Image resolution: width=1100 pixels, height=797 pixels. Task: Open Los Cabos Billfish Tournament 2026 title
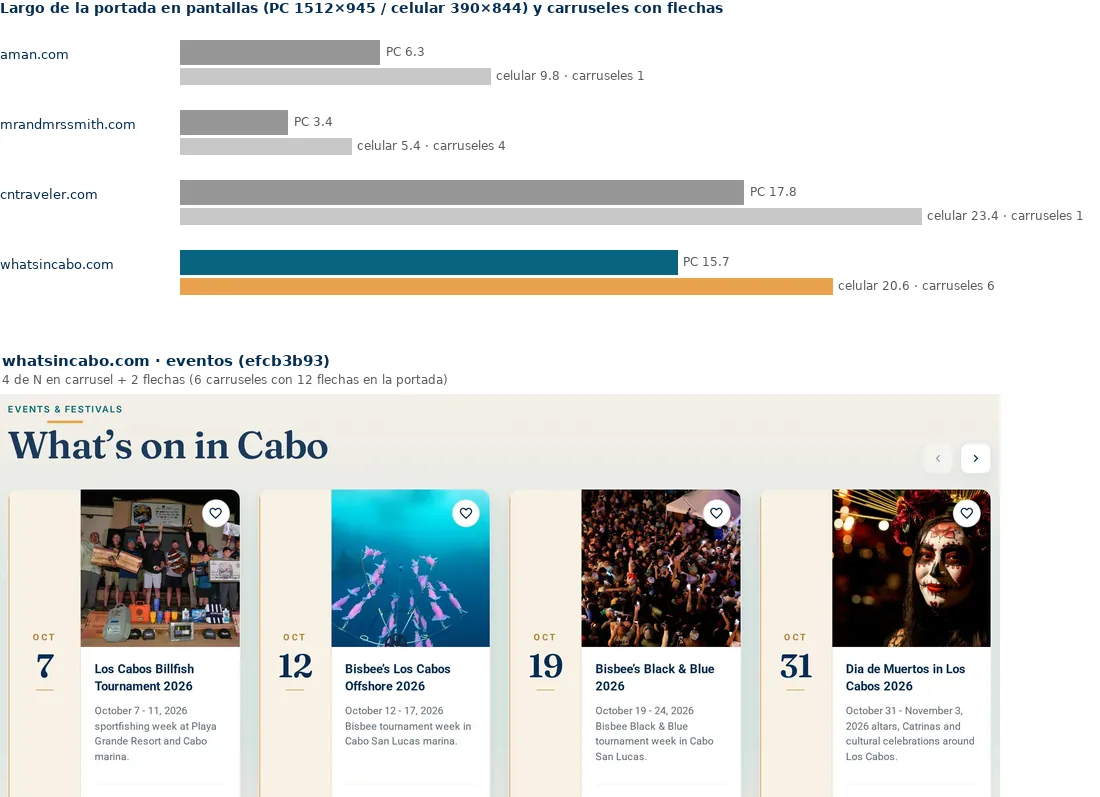pos(145,678)
